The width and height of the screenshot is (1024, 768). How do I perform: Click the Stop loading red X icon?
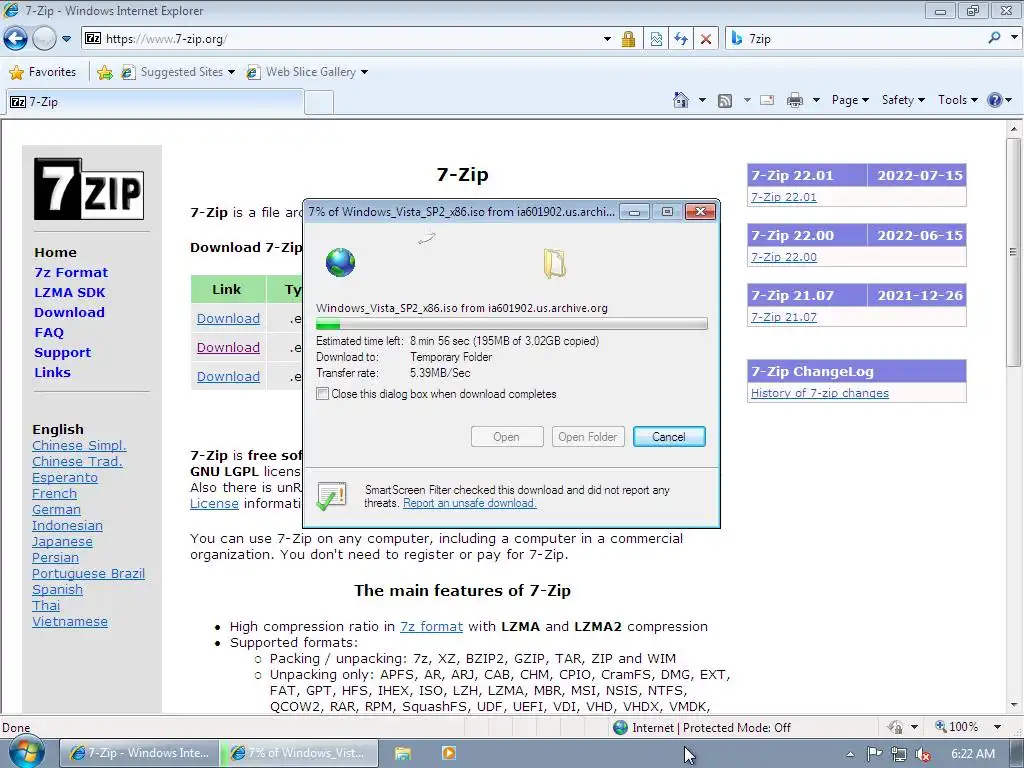click(x=706, y=39)
